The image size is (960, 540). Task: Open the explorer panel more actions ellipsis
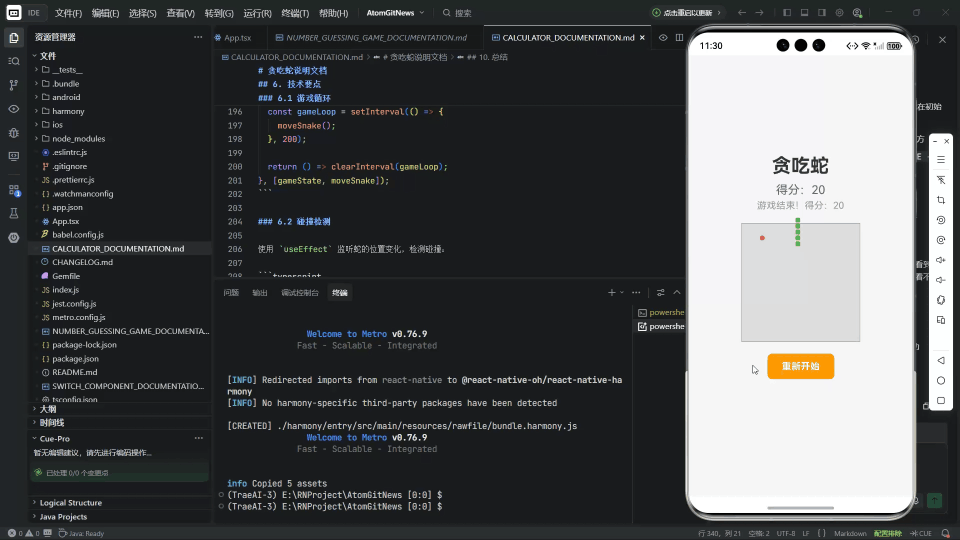pyautogui.click(x=198, y=37)
